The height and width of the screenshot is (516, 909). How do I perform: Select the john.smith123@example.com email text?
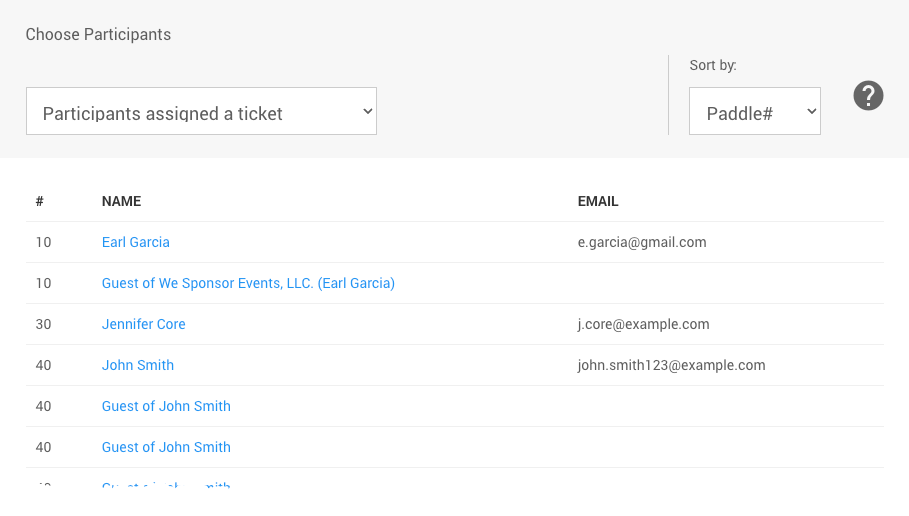(x=671, y=365)
